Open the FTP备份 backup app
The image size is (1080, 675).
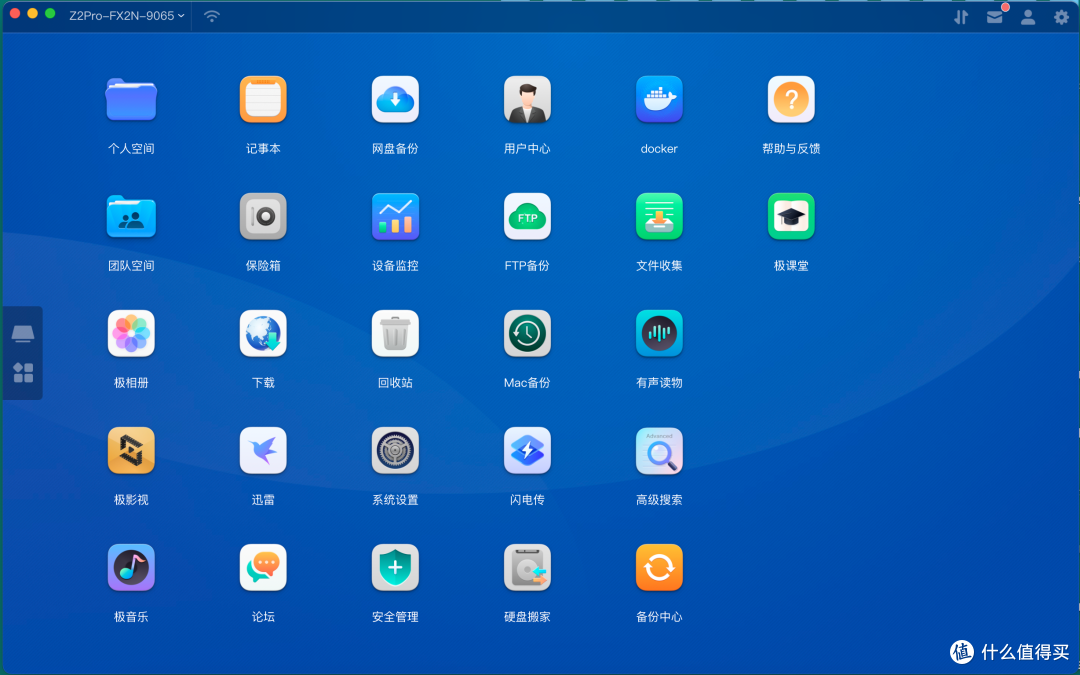(x=527, y=216)
